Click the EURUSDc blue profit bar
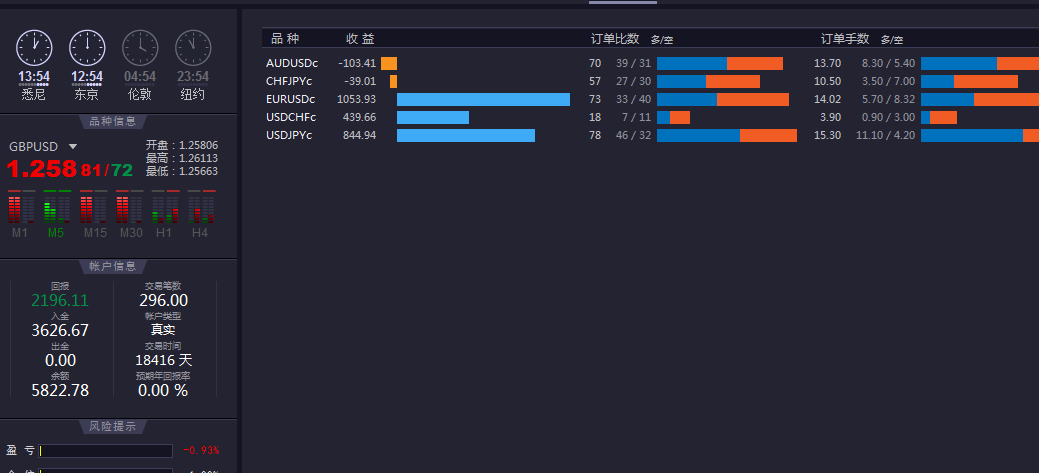Viewport: 1039px width, 473px height. coord(483,99)
